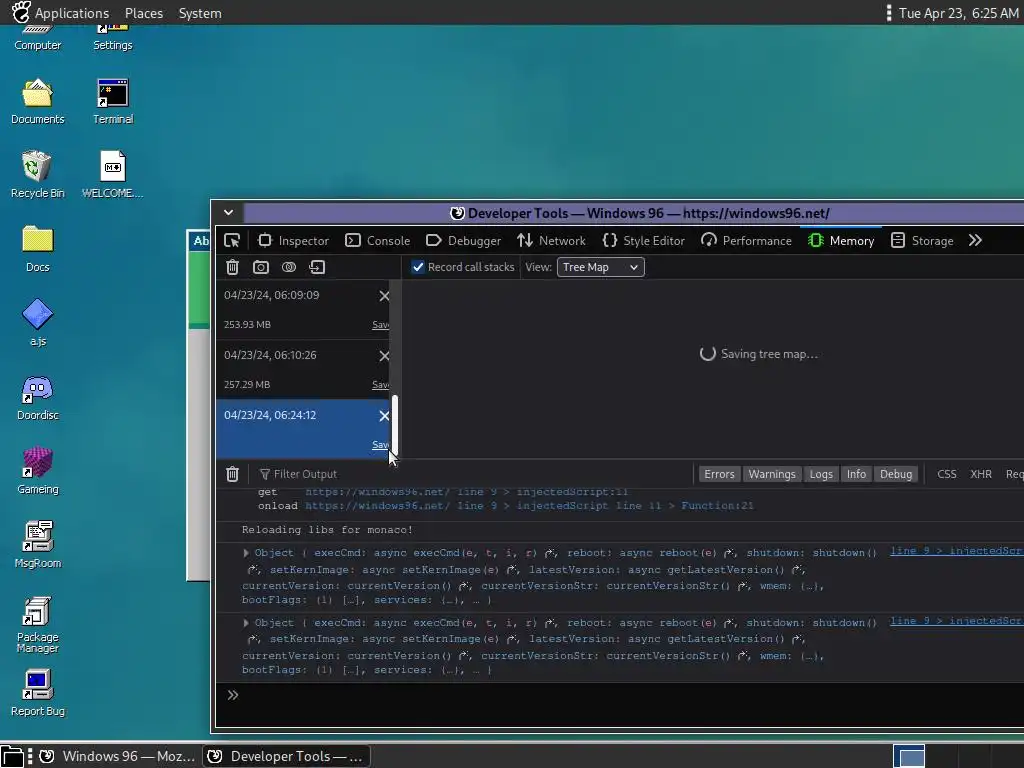Import a snapshot using the import icon
This screenshot has height=768, width=1024.
click(317, 267)
